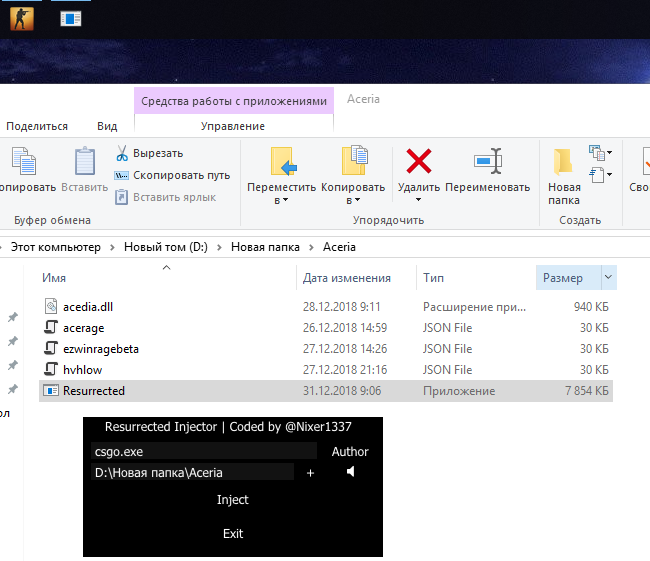Click the Rename (Переименовать) icon
This screenshot has height=561, width=650.
pos(488,161)
